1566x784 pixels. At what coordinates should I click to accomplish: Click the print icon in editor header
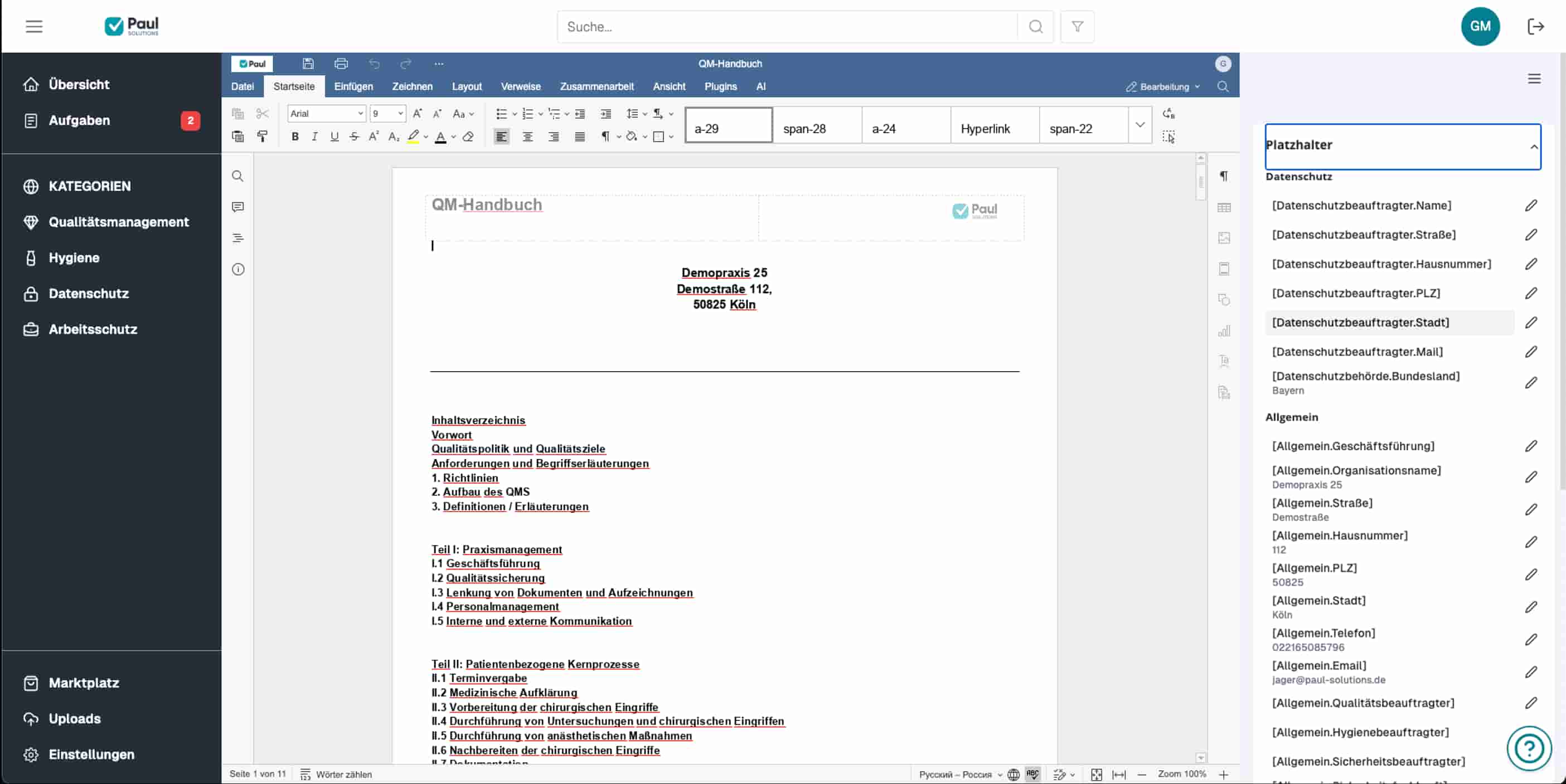(341, 63)
